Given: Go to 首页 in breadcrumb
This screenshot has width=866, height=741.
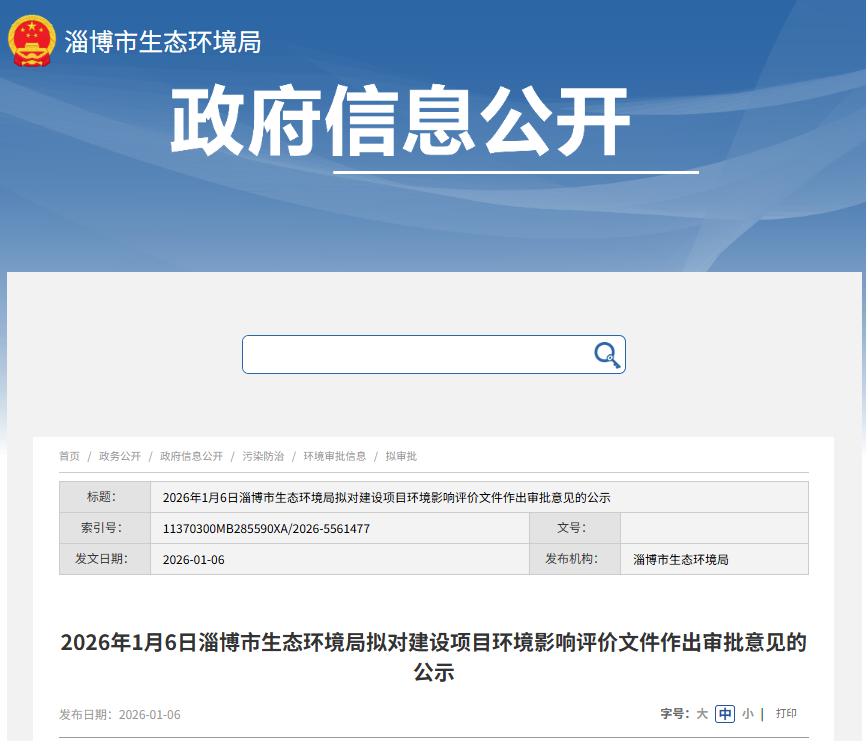Looking at the screenshot, I should click(x=69, y=456).
